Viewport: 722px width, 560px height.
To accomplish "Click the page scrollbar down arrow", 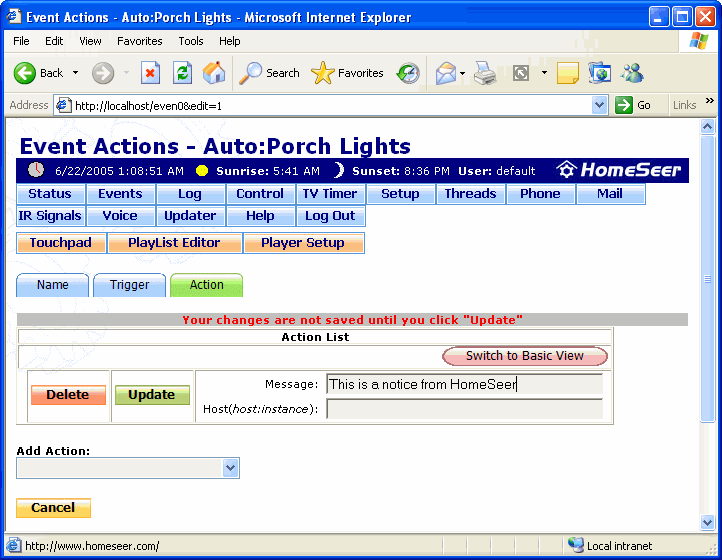I will [x=707, y=522].
